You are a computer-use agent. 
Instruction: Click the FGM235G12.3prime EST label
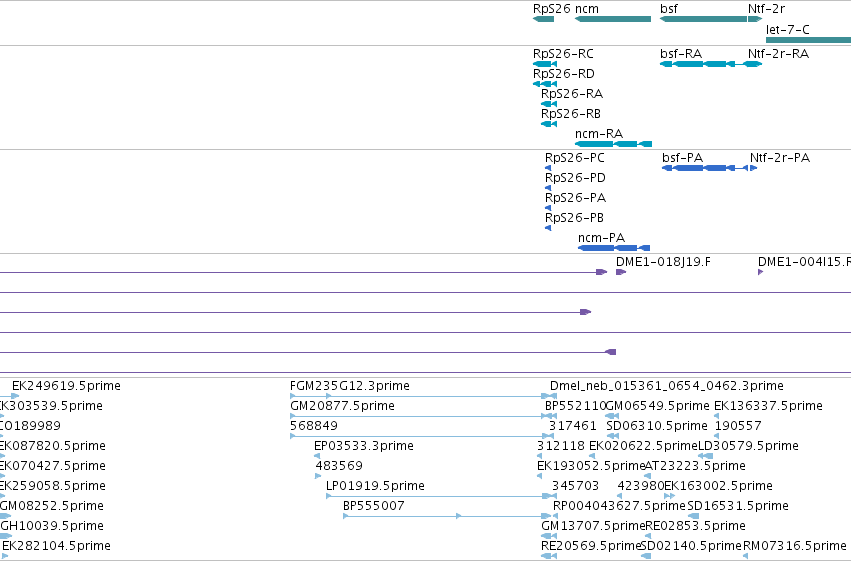[x=350, y=386]
